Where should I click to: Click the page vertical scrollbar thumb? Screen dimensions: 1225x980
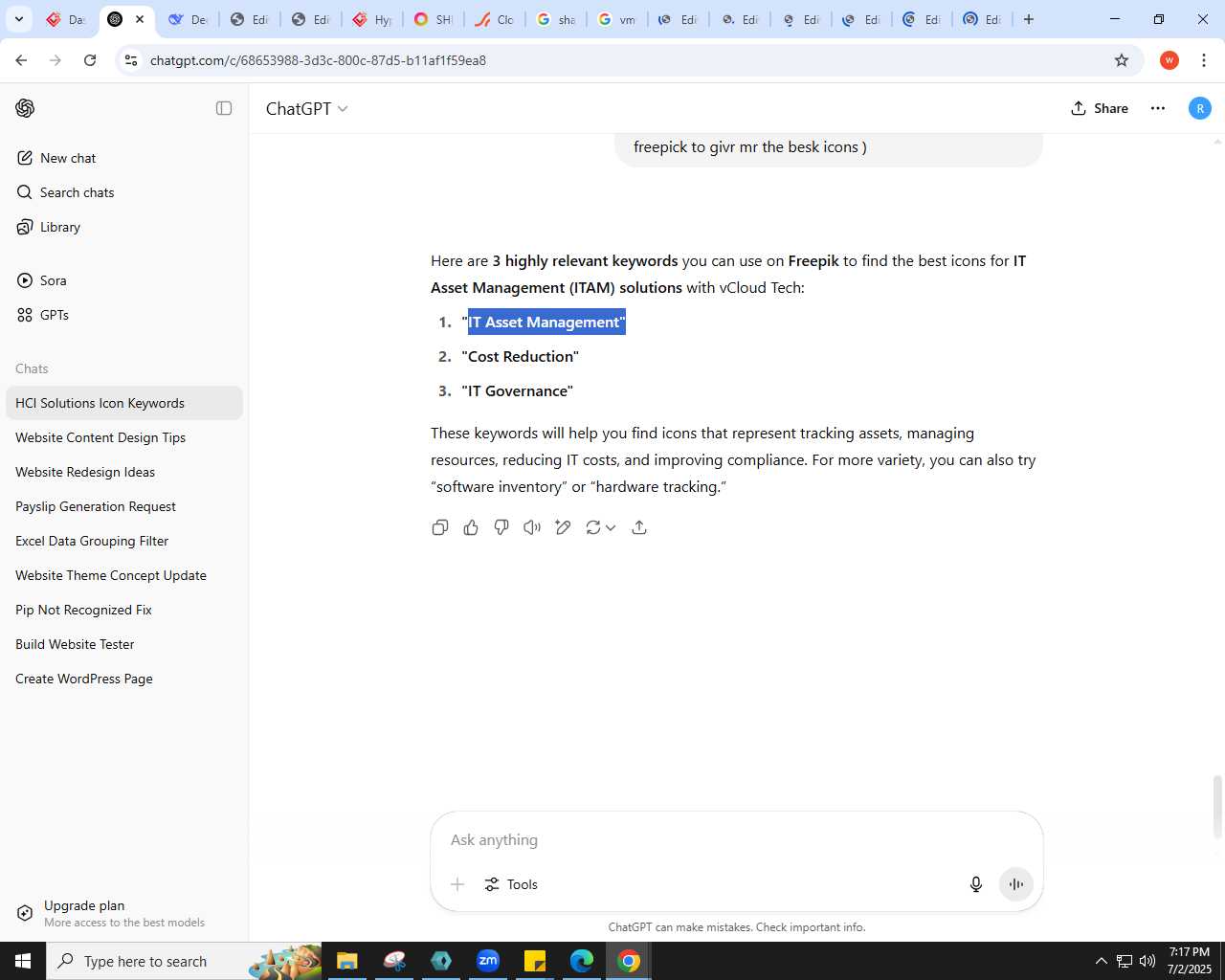pyautogui.click(x=1217, y=807)
